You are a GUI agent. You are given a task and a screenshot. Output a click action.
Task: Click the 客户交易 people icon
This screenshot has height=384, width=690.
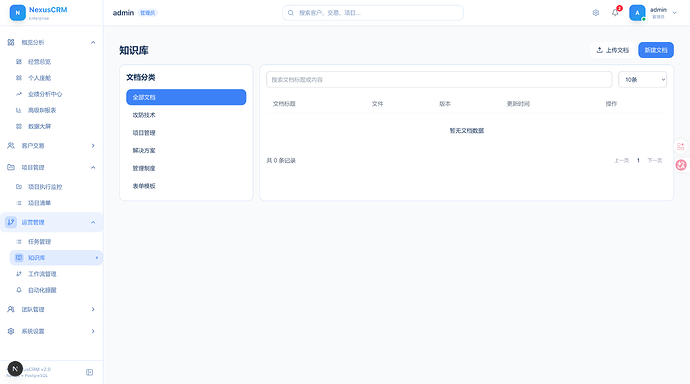[11, 146]
